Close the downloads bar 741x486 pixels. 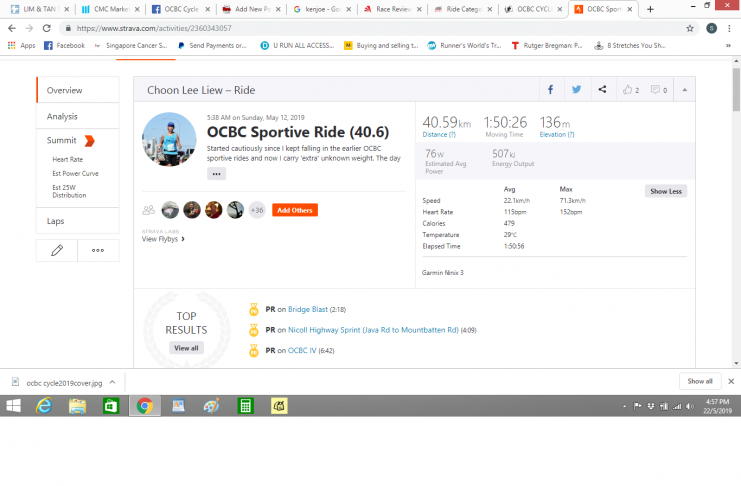click(731, 381)
